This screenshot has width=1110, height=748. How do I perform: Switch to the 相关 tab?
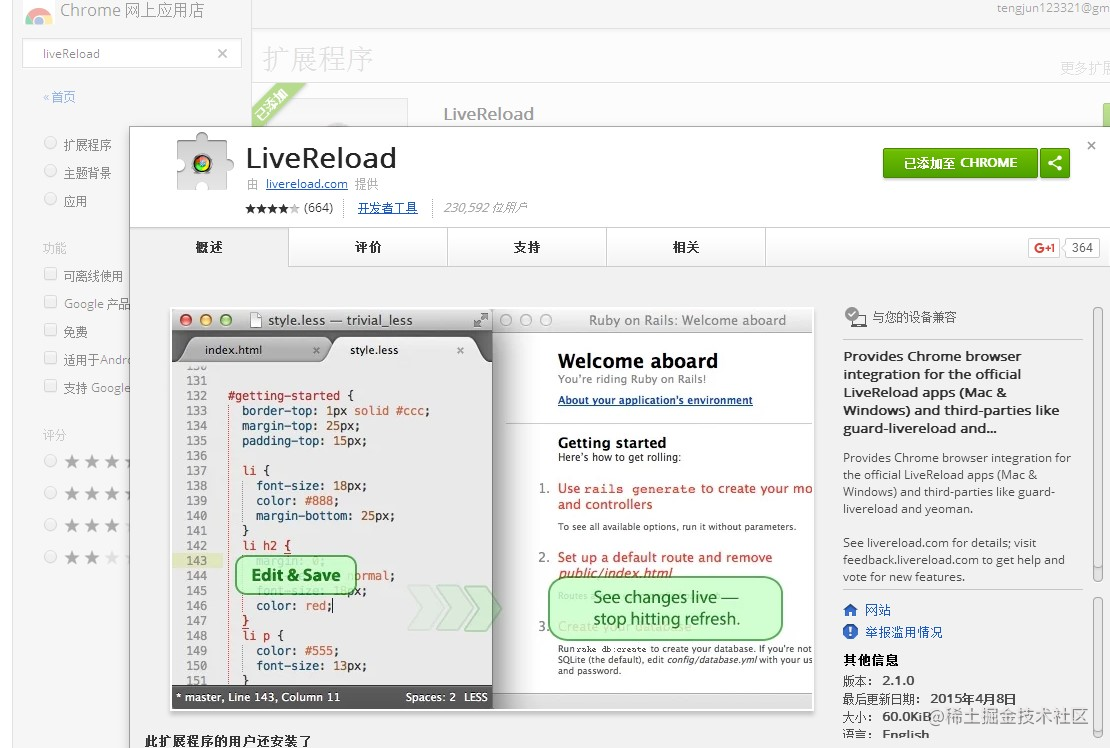(686, 247)
